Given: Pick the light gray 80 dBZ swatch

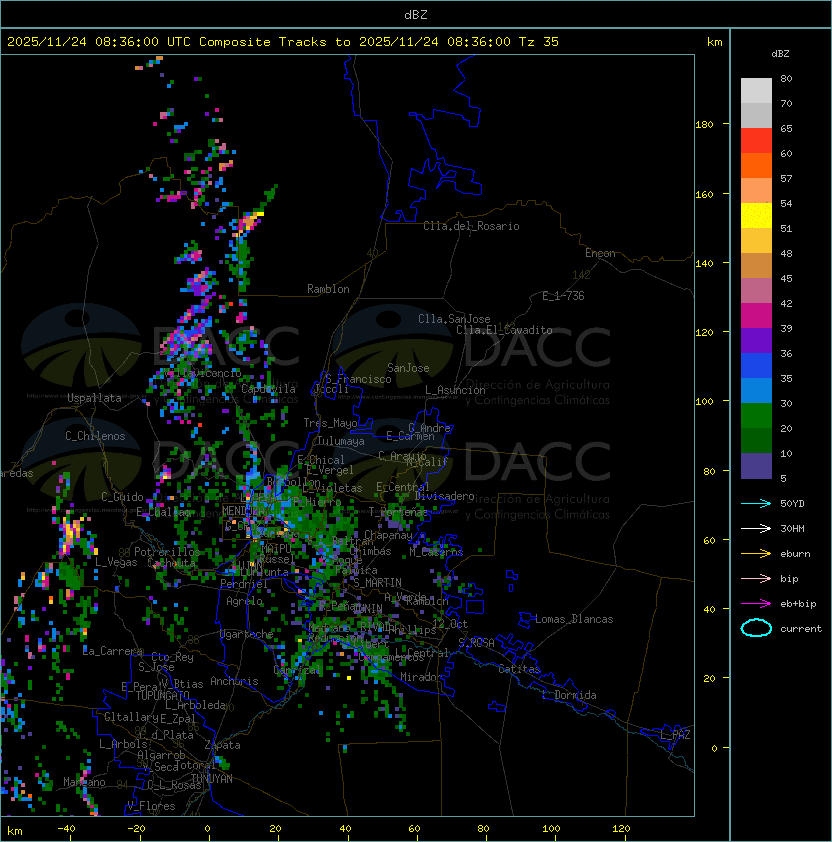Looking at the screenshot, I should point(756,91).
